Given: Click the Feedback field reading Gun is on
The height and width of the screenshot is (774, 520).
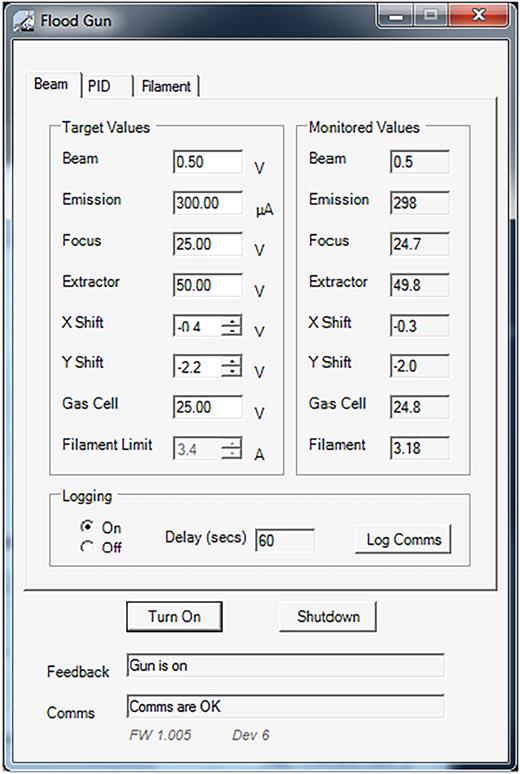Looking at the screenshot, I should [285, 665].
